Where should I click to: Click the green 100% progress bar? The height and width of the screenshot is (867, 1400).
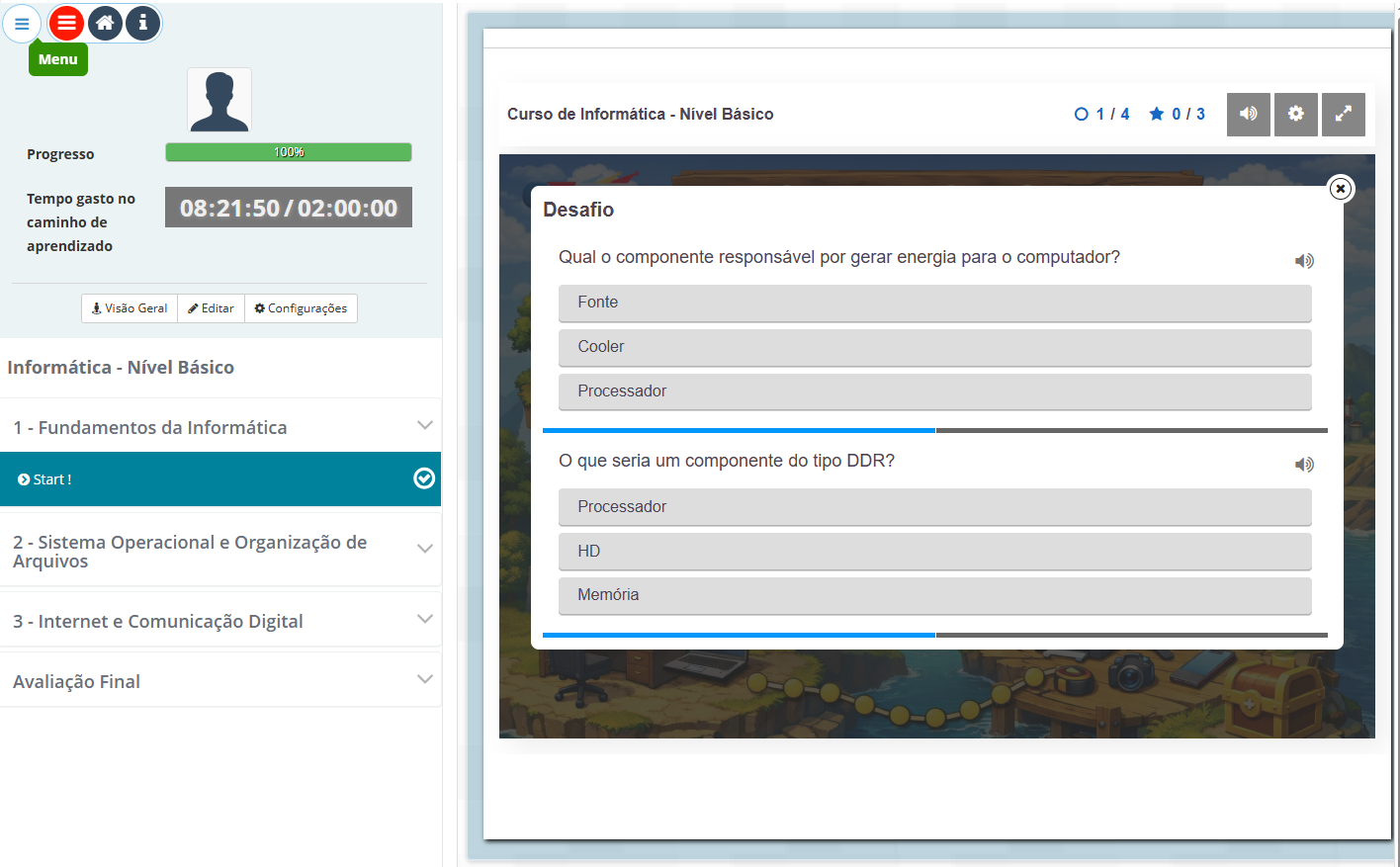(x=288, y=152)
